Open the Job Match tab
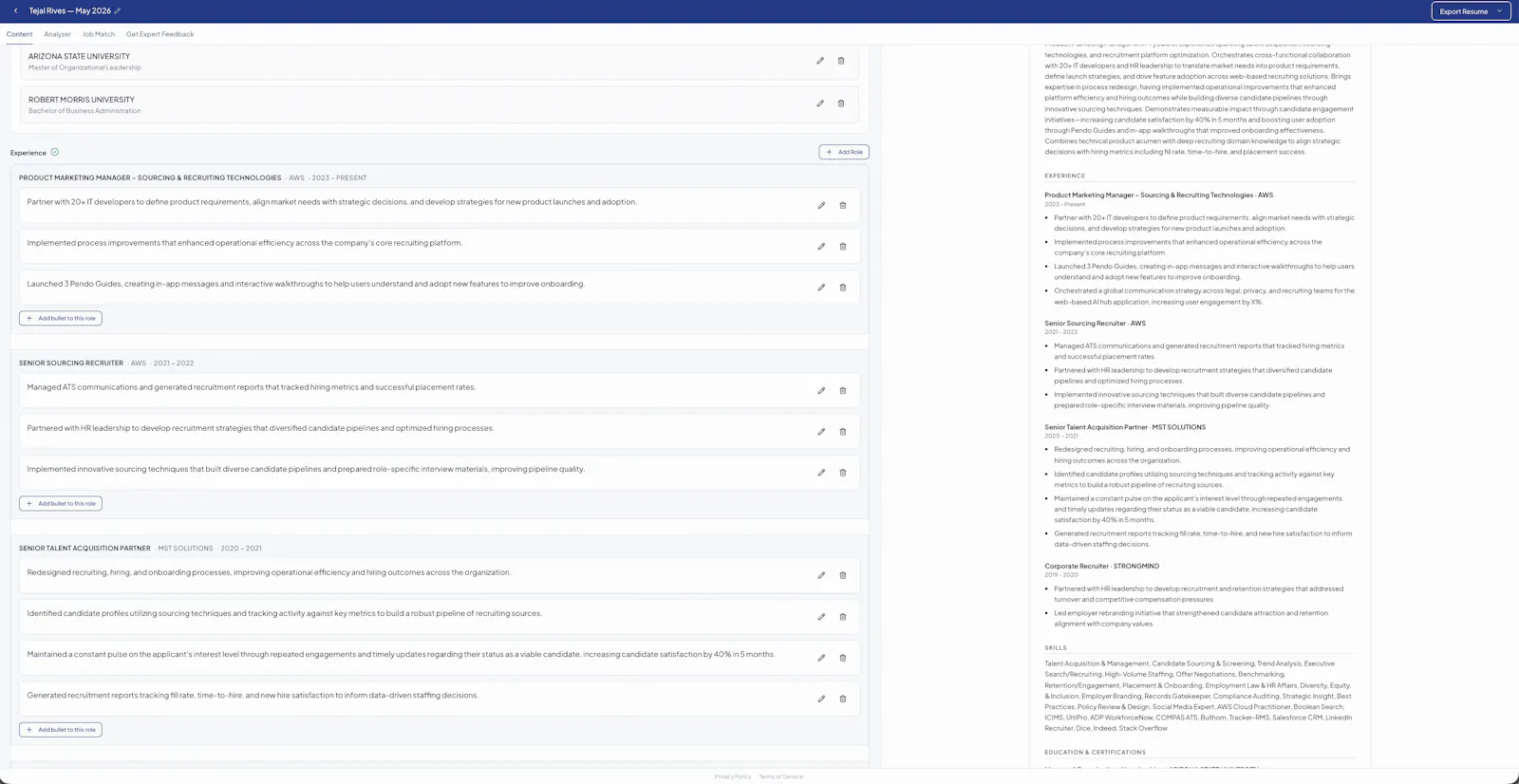Image resolution: width=1519 pixels, height=784 pixels. click(x=99, y=34)
